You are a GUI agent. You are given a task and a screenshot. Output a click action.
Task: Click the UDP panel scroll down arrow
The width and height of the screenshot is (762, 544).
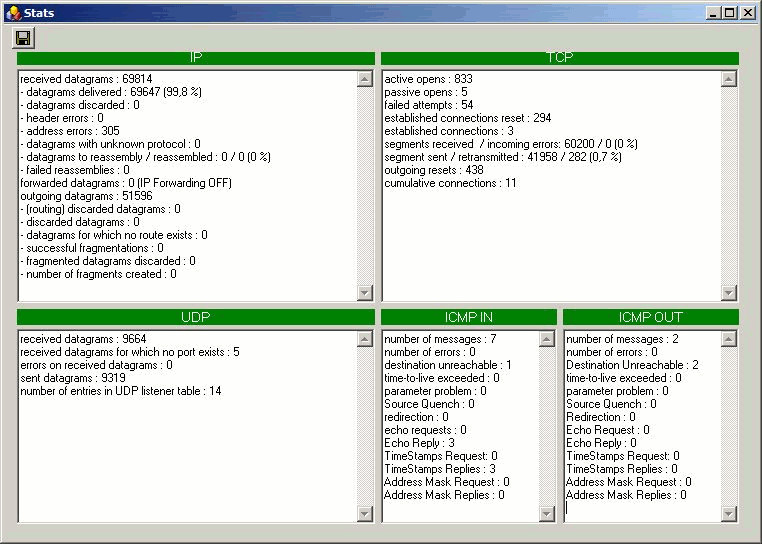pos(364,513)
